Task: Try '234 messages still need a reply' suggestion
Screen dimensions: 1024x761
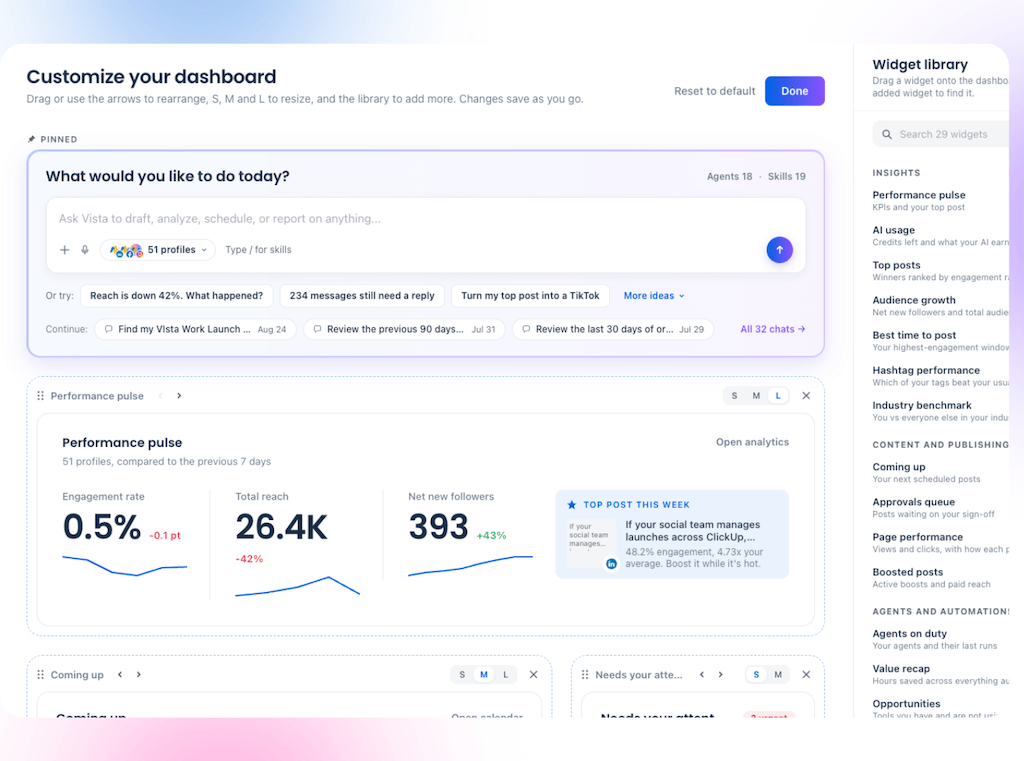Action: coord(362,296)
